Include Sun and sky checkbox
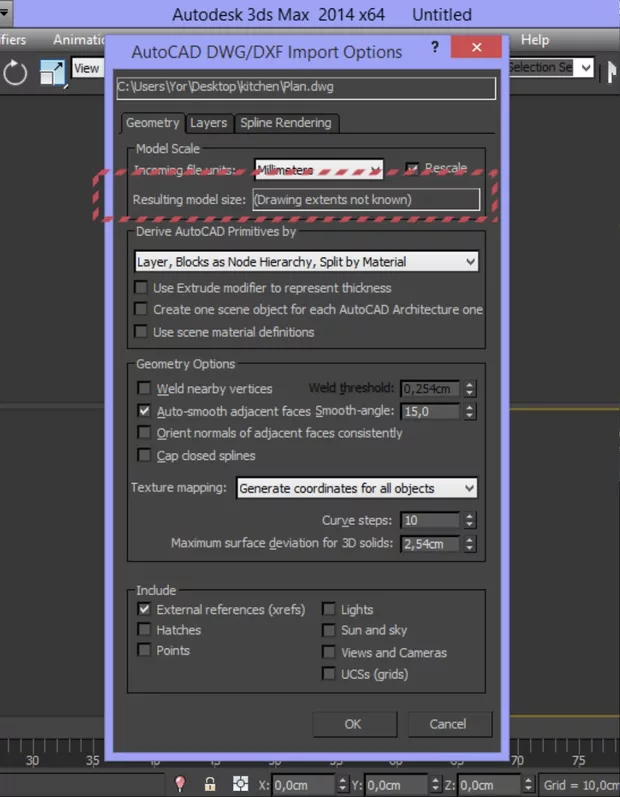 click(329, 630)
